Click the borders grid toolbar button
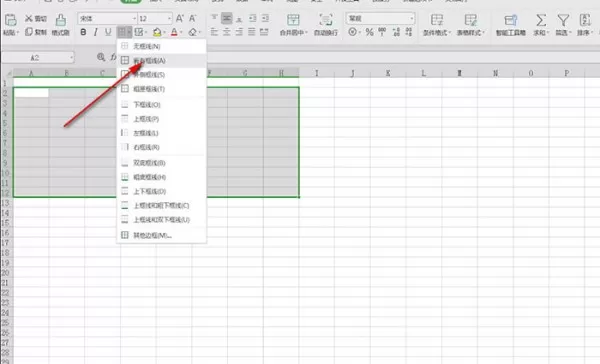The image size is (600, 364). pyautogui.click(x=122, y=32)
